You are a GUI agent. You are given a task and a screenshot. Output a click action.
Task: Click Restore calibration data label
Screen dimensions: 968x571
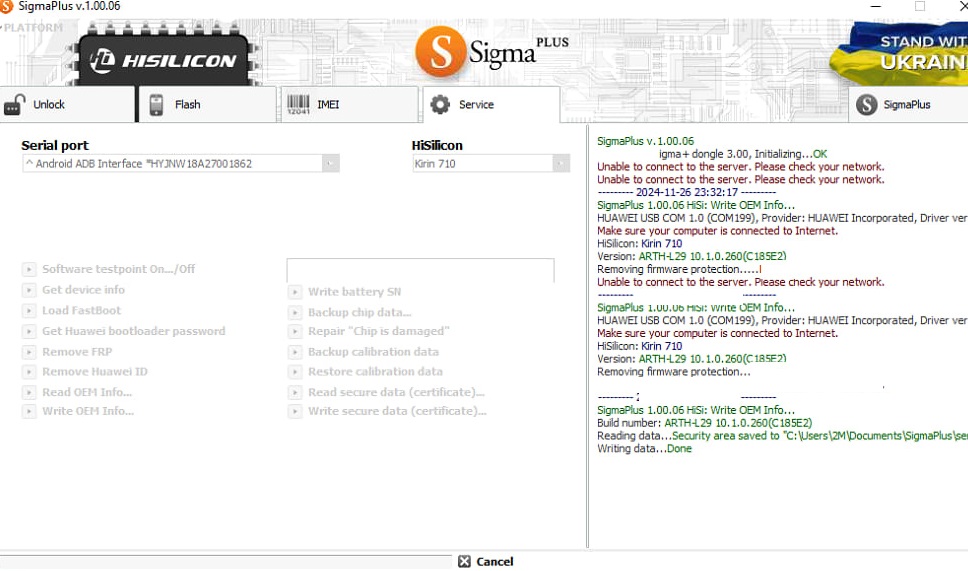[375, 372]
